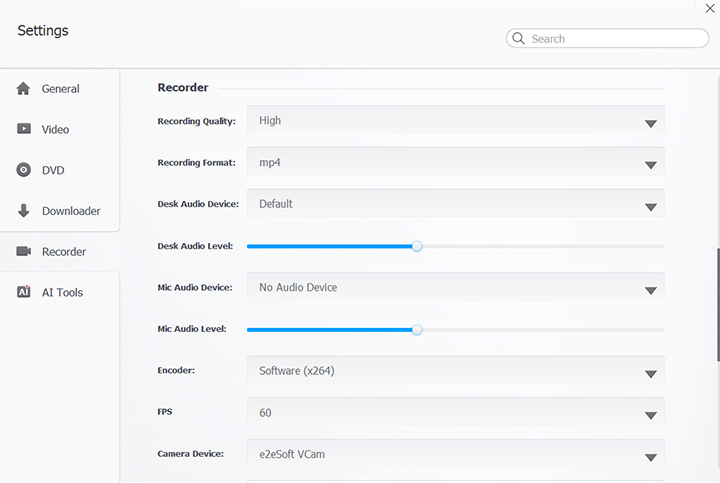The height and width of the screenshot is (483, 720).
Task: Open Encoder dropdown showing Software (x264)
Action: (456, 370)
